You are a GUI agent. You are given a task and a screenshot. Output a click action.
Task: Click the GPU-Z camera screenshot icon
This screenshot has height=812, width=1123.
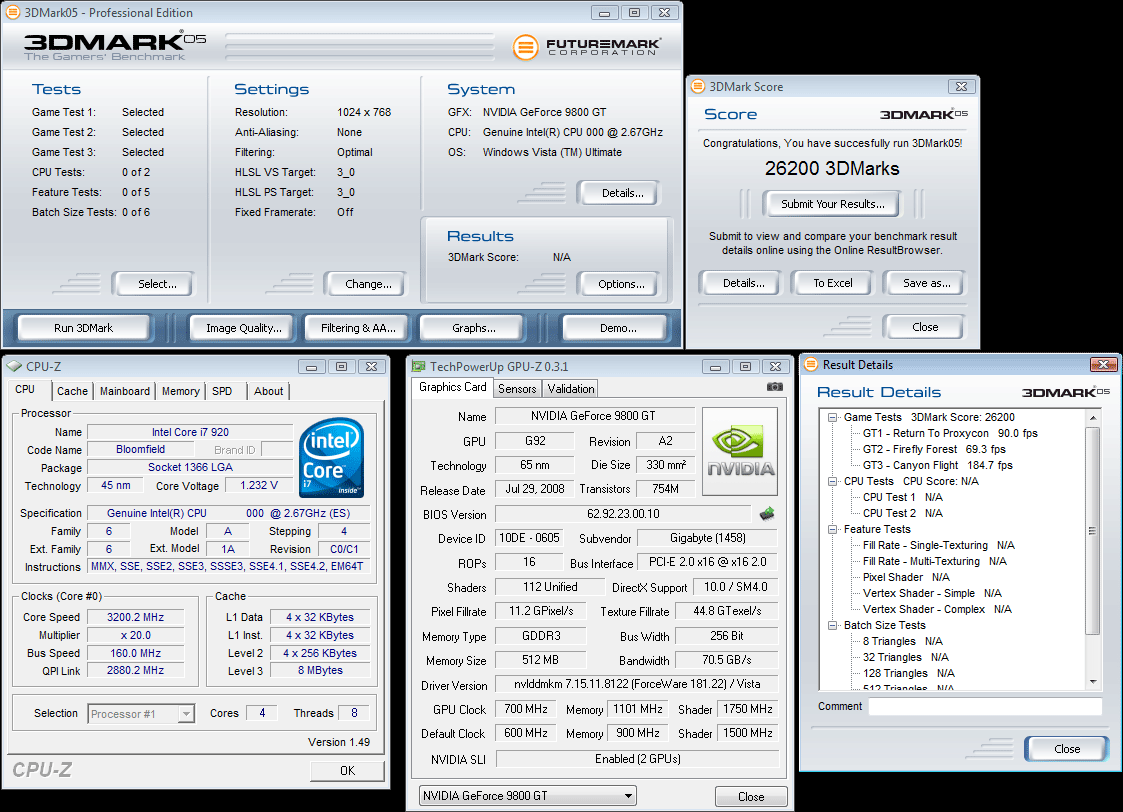(774, 387)
